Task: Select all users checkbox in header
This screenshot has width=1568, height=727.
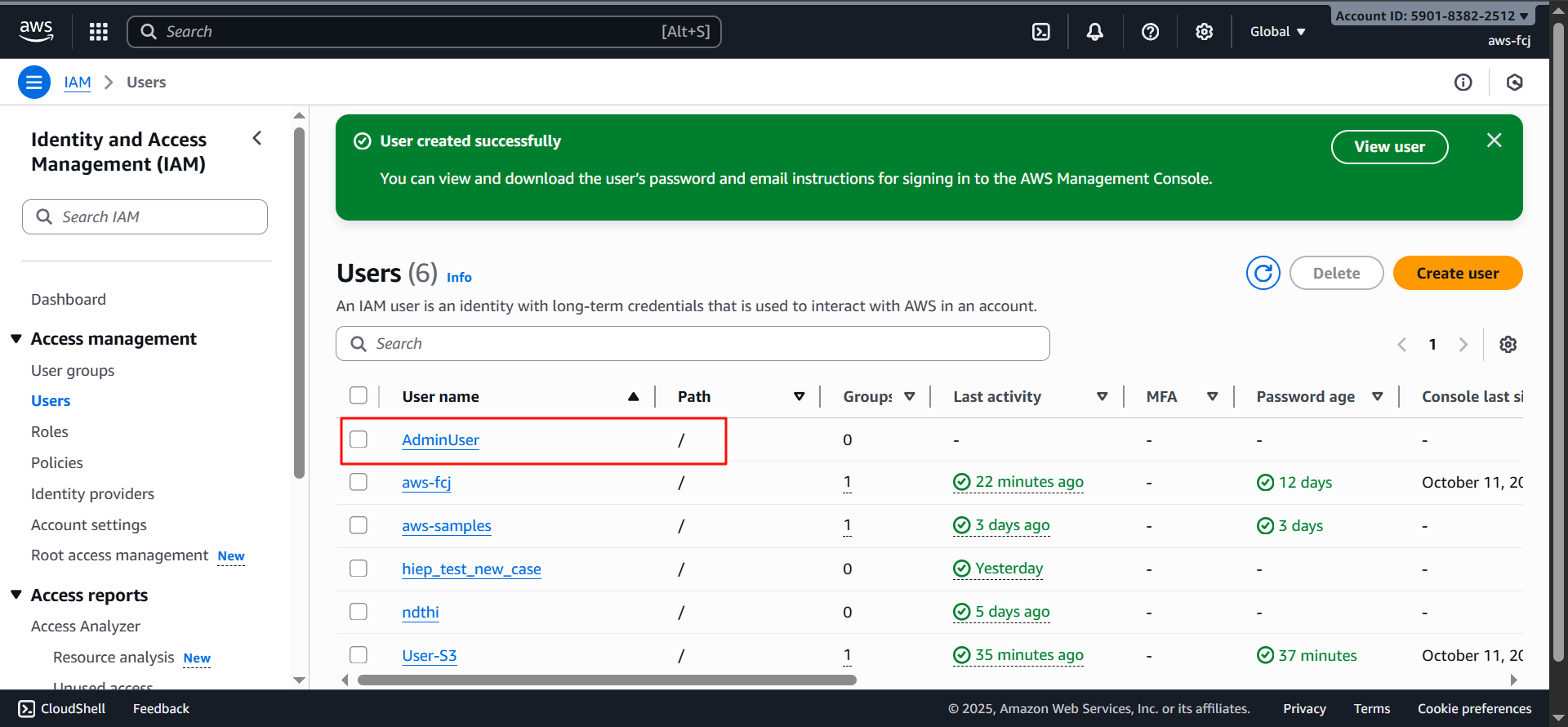Action: (359, 396)
